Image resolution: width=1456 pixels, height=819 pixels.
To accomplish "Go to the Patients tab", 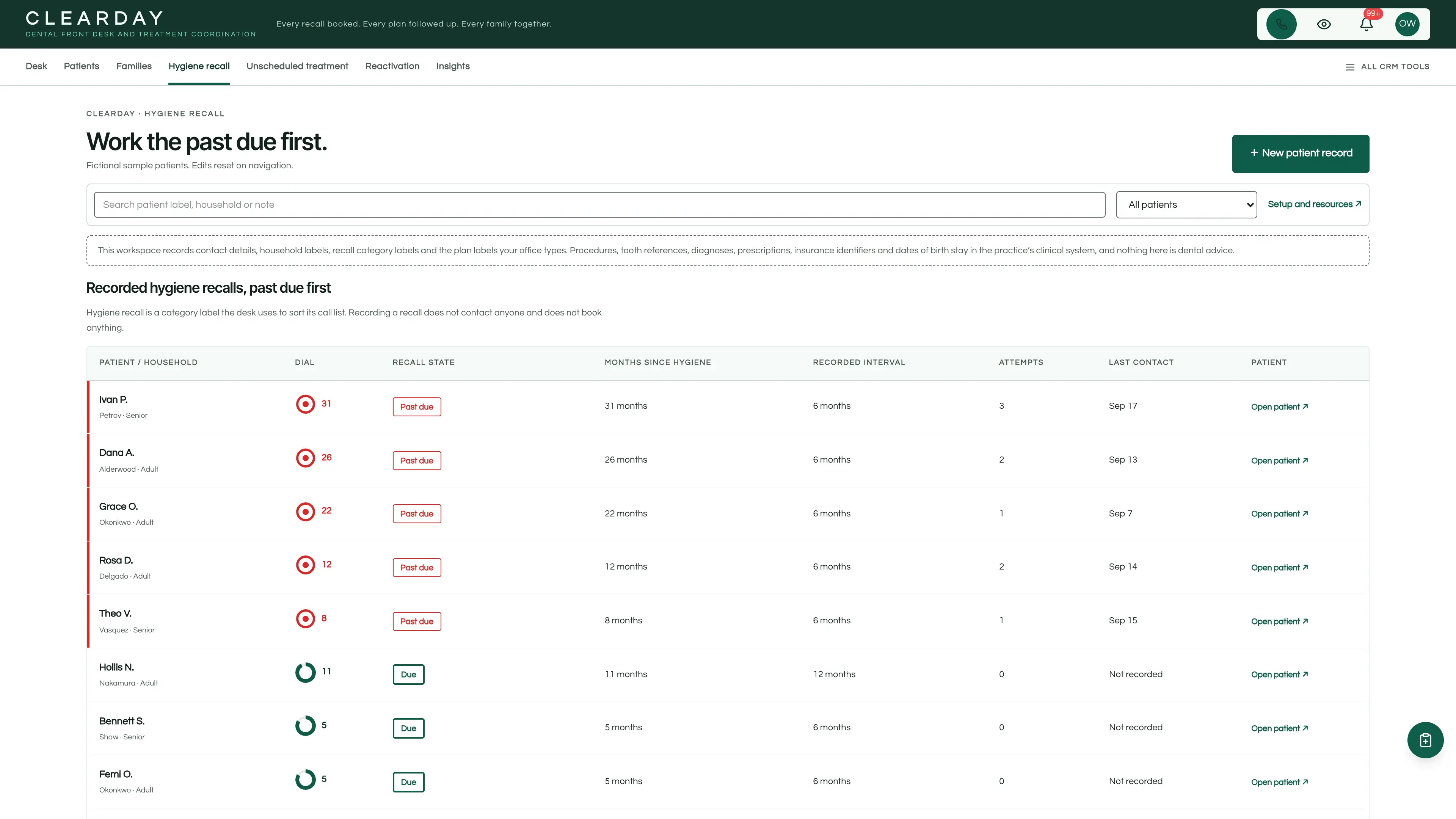I will point(82,66).
